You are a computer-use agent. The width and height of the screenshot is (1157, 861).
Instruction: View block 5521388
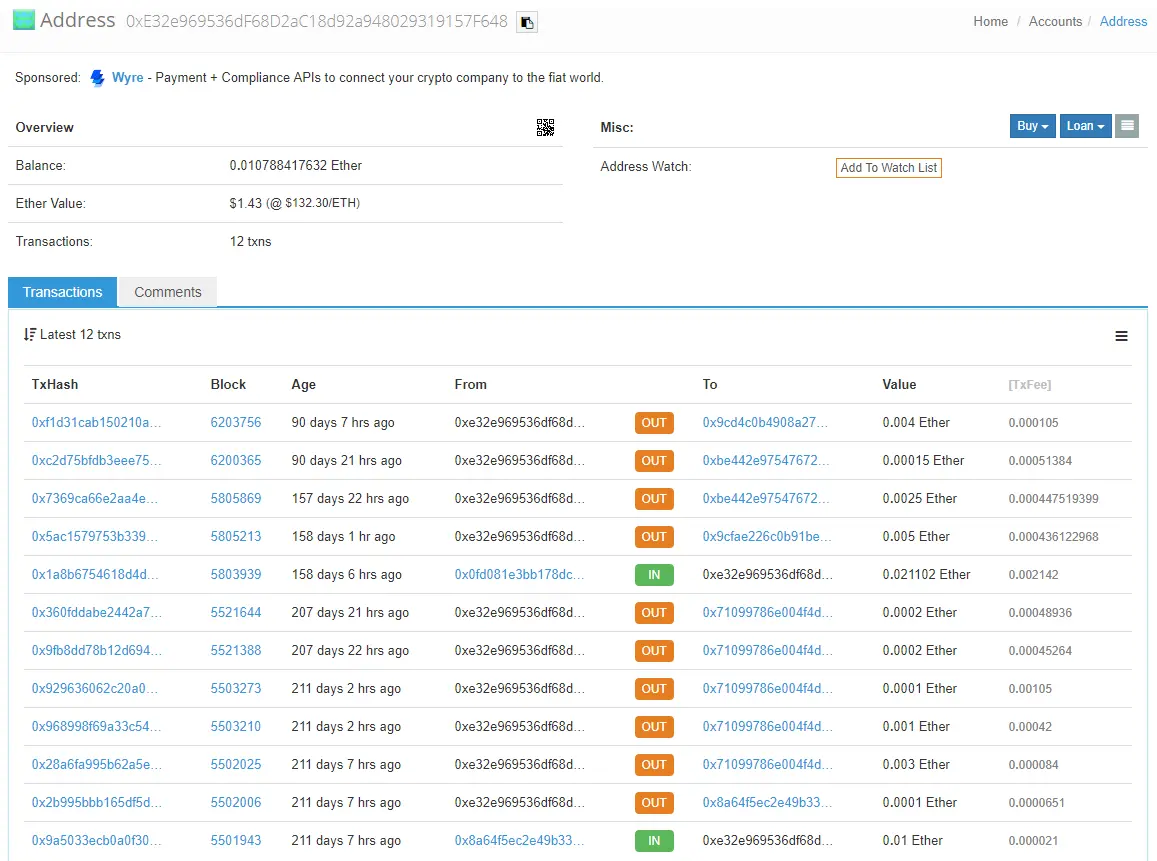(235, 651)
